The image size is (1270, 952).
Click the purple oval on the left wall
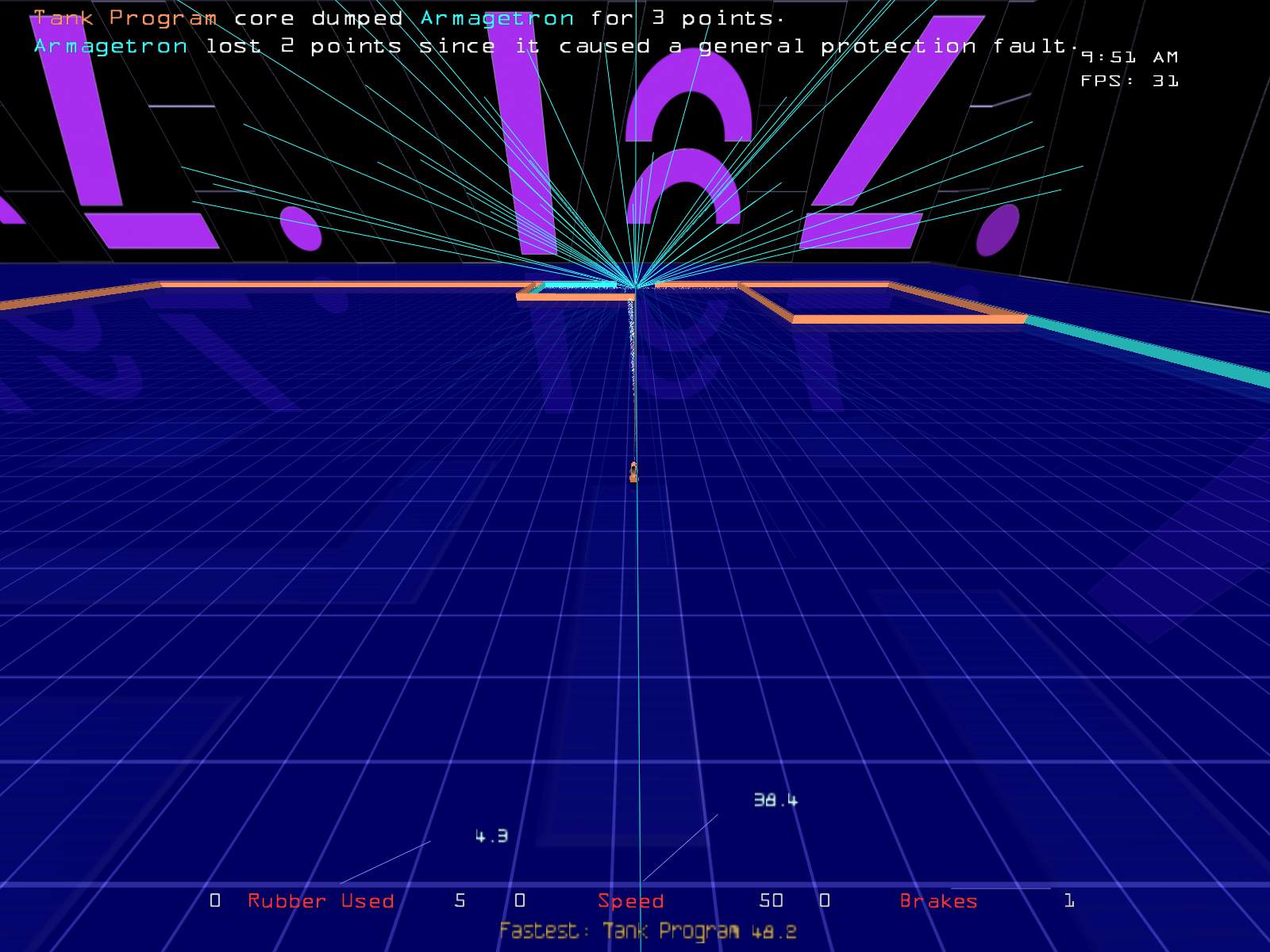point(301,228)
